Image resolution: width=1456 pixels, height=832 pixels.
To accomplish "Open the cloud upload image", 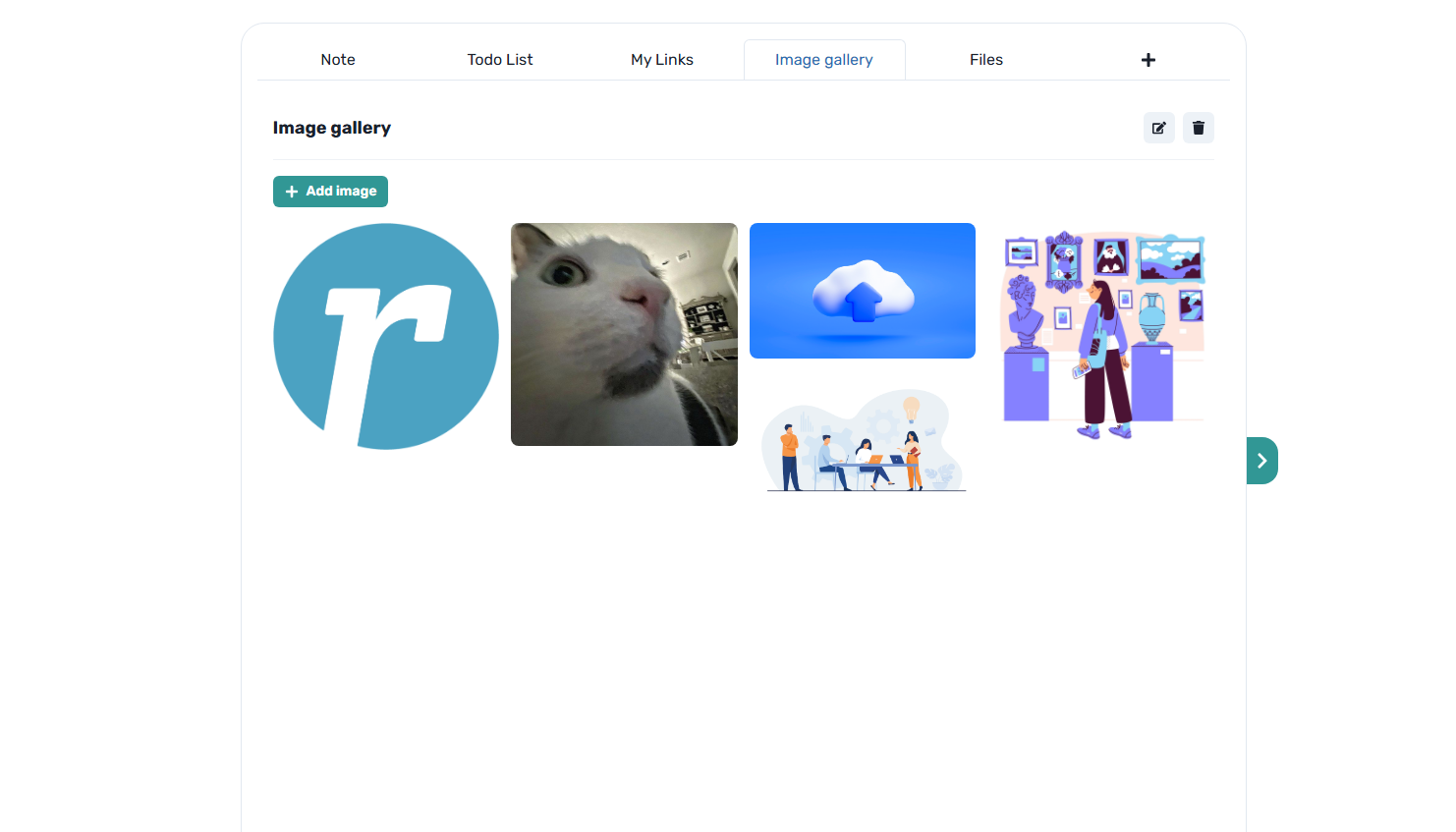I will coord(863,291).
